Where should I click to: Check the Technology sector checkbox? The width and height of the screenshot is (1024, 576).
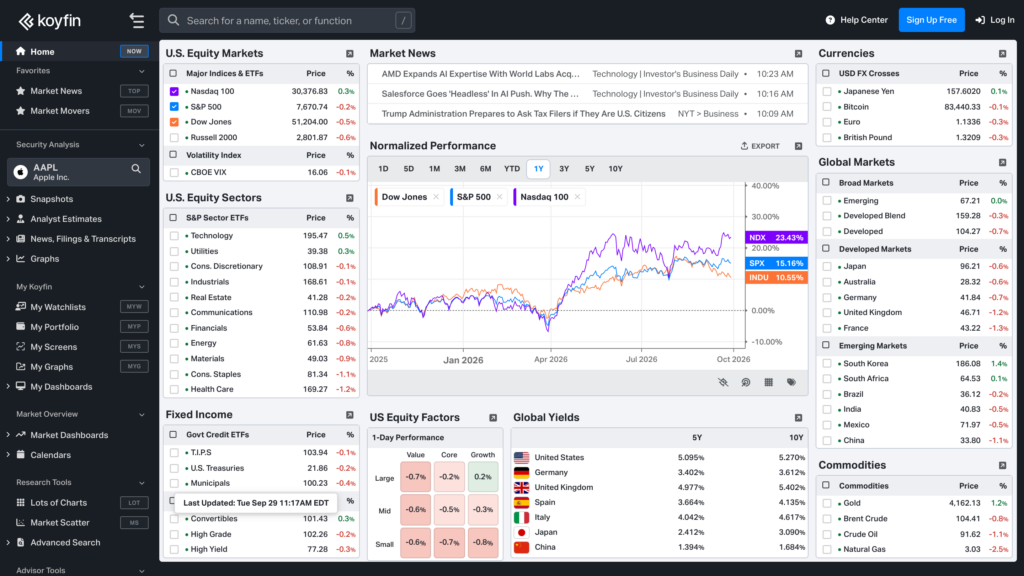tap(174, 236)
